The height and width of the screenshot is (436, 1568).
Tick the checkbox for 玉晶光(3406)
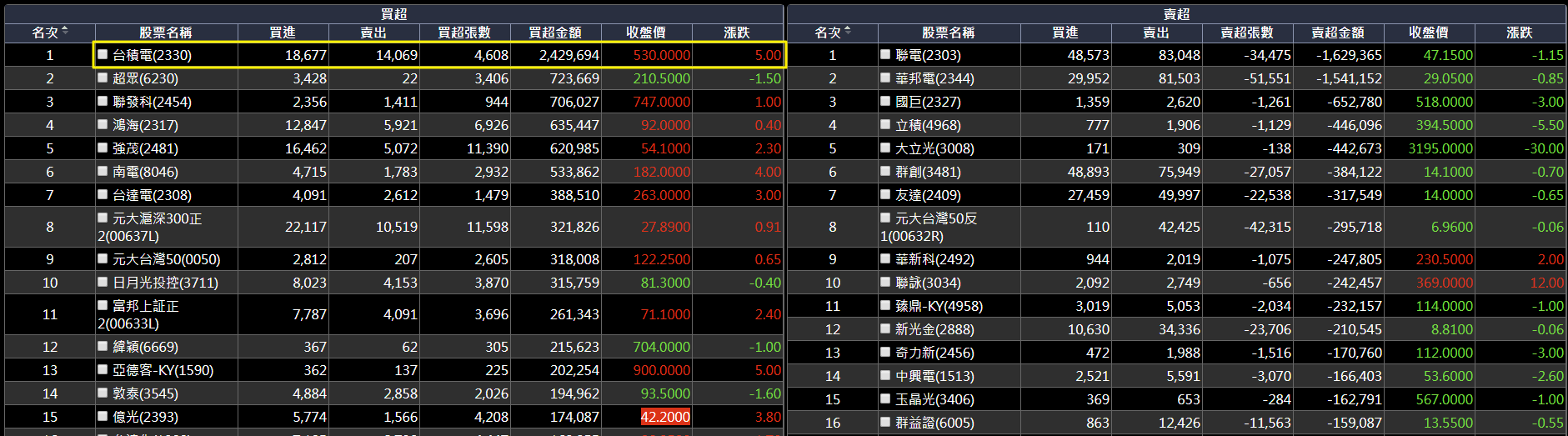point(885,398)
